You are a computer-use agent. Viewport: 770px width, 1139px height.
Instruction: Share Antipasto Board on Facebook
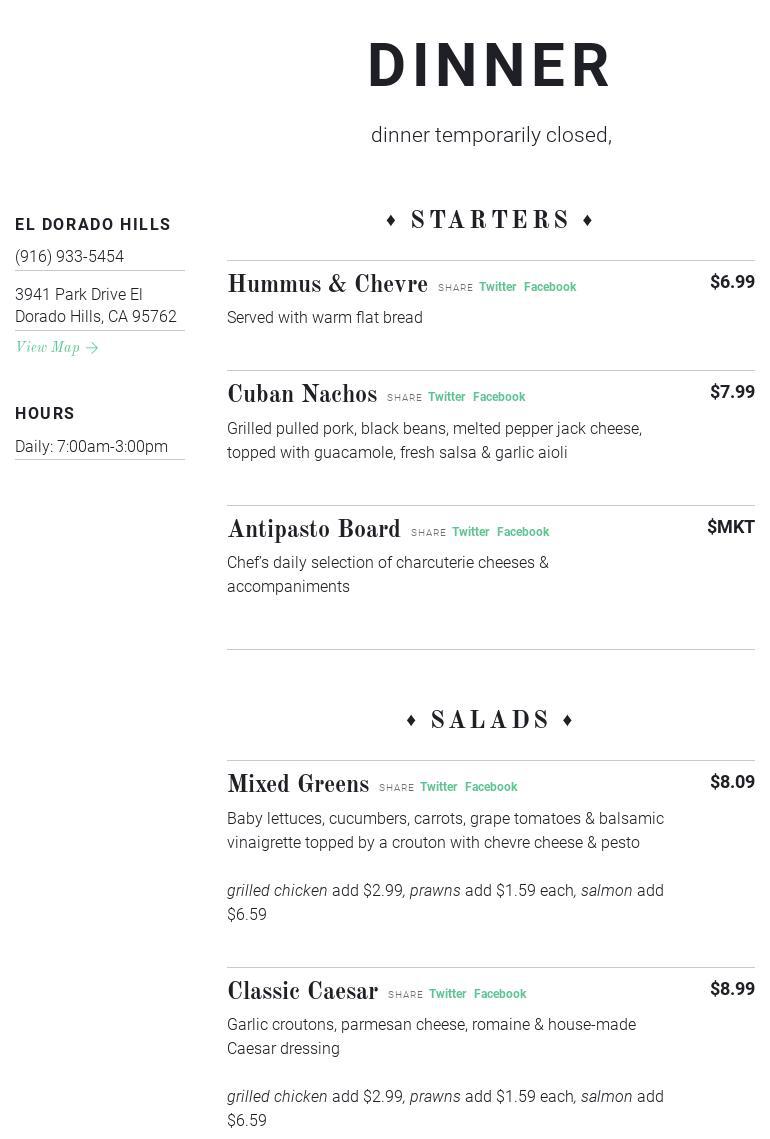coord(523,532)
